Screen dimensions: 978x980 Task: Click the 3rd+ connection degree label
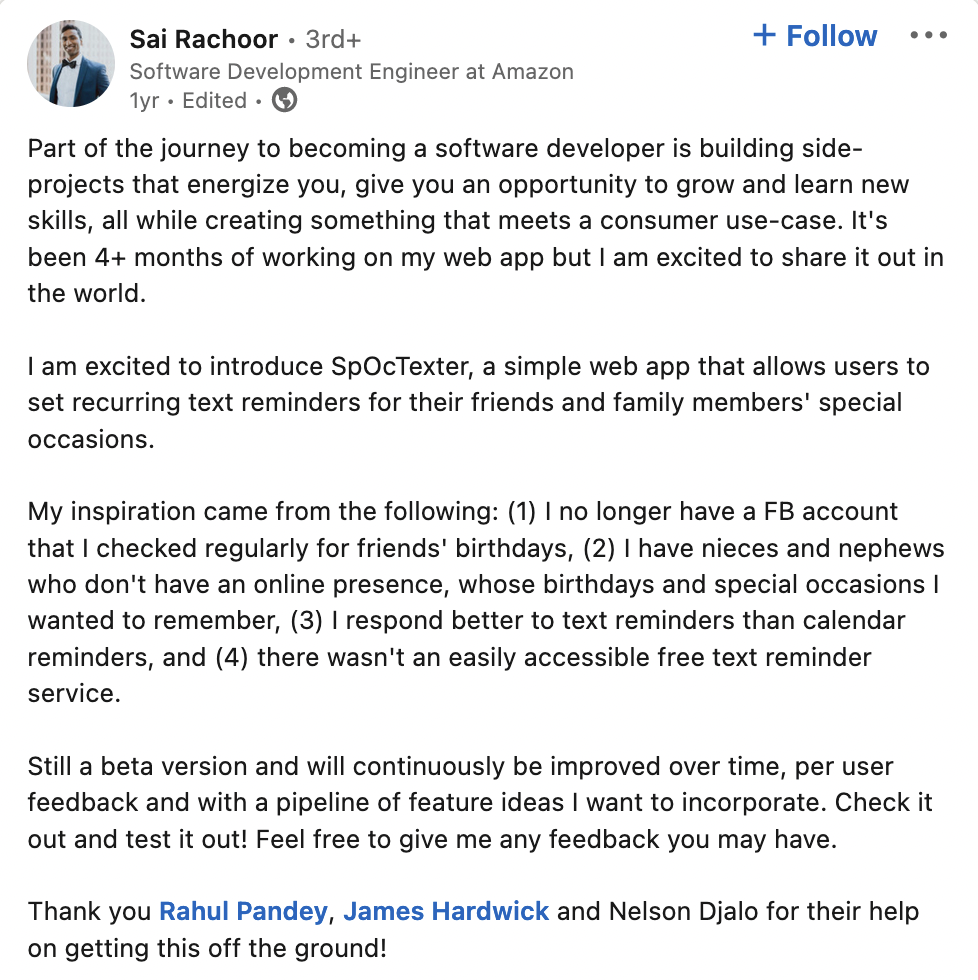point(333,39)
